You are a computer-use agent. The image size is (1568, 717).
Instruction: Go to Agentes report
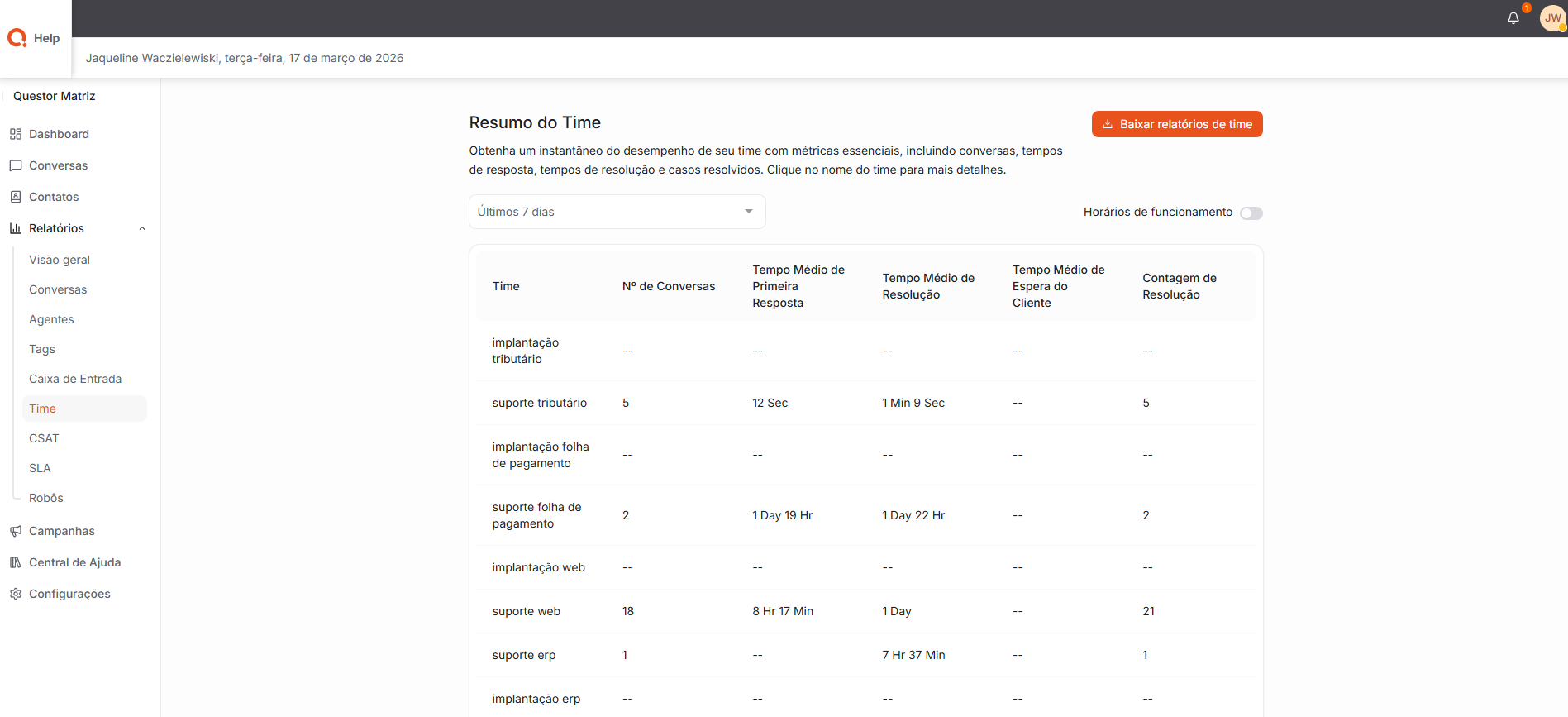coord(51,319)
